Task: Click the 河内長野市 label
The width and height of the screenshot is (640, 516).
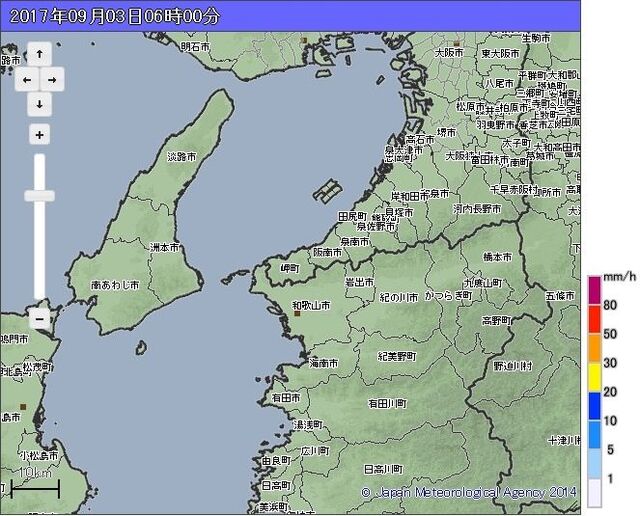Action: 477,209
